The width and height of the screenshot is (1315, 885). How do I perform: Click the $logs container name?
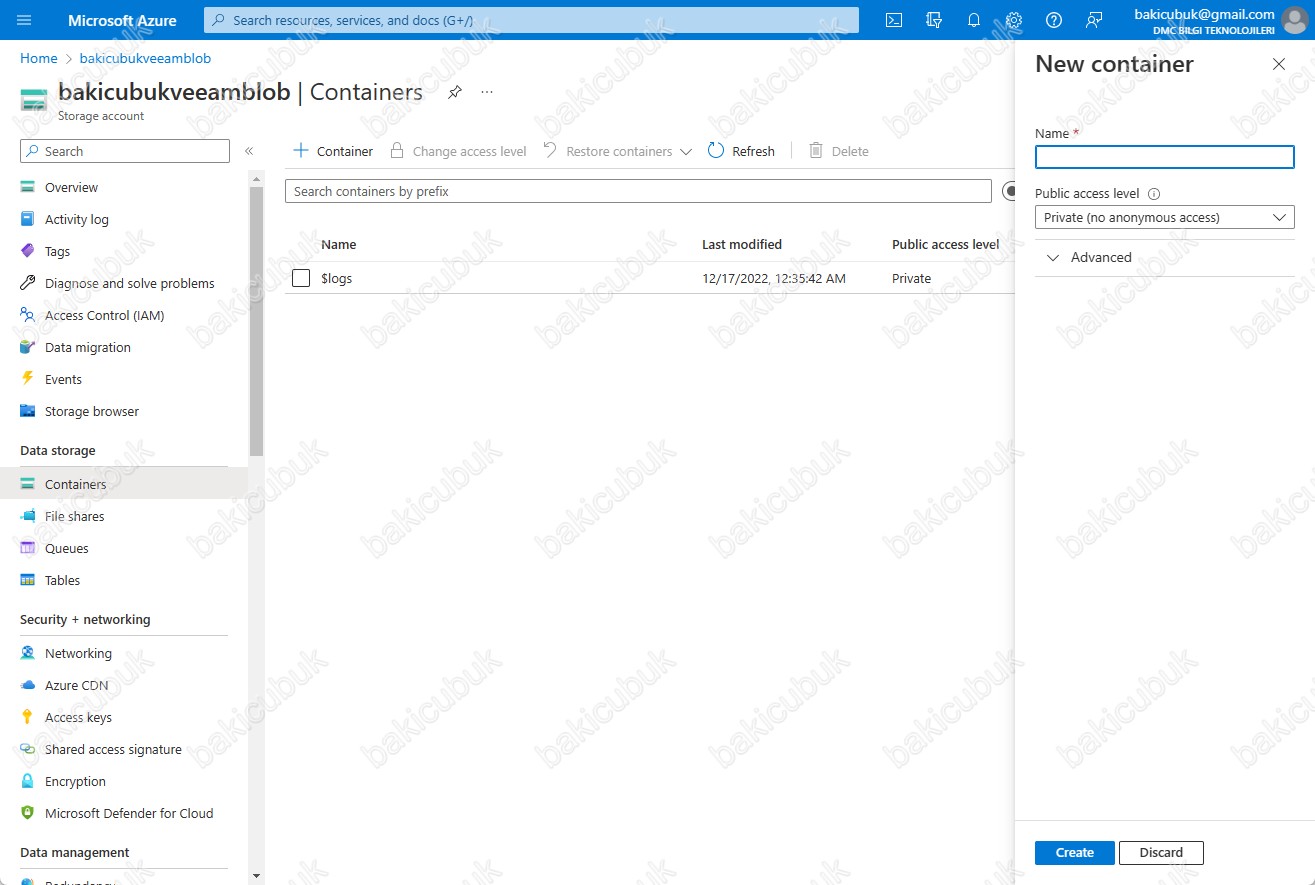[336, 278]
